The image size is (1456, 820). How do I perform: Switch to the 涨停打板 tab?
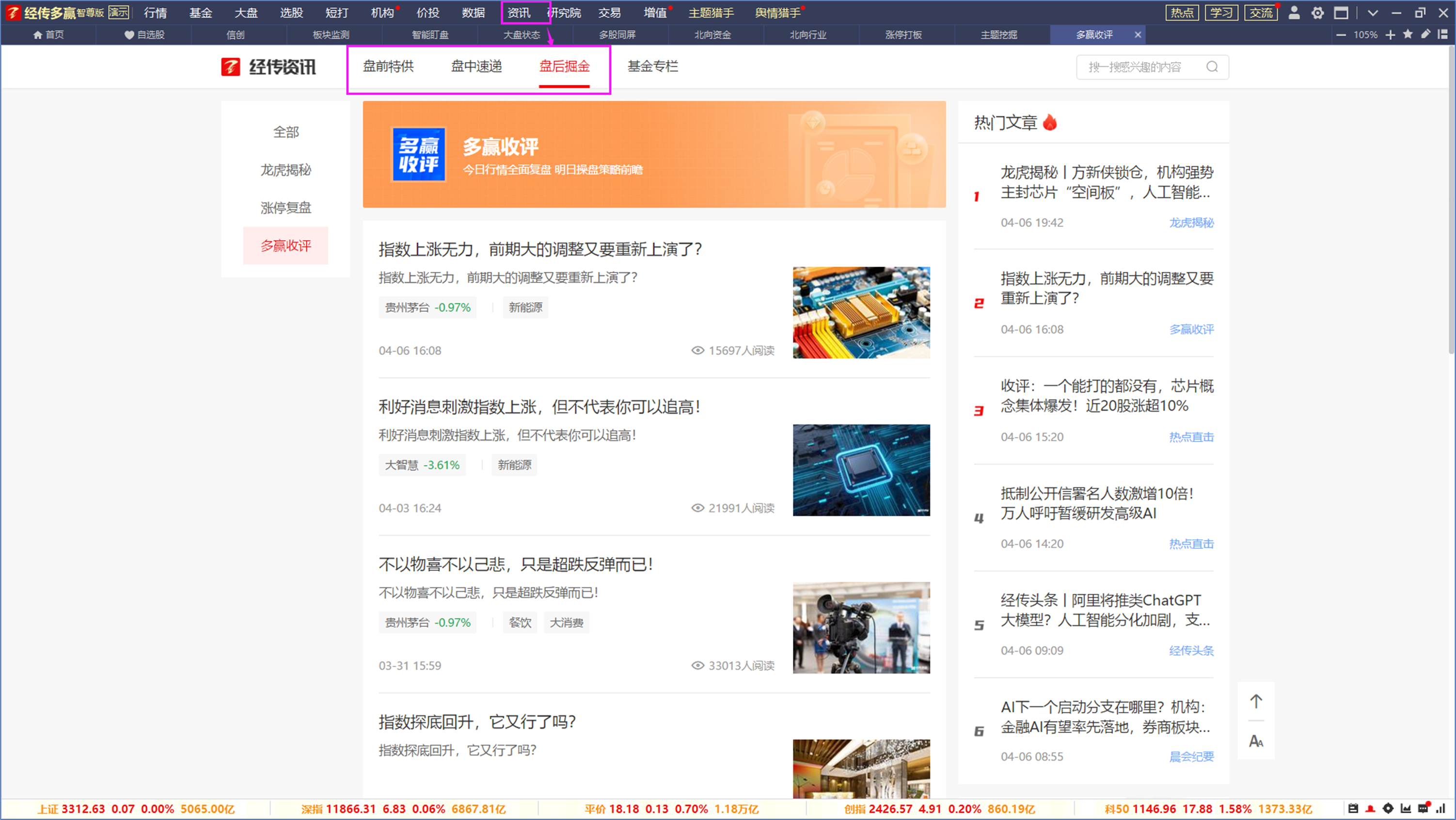pos(903,35)
